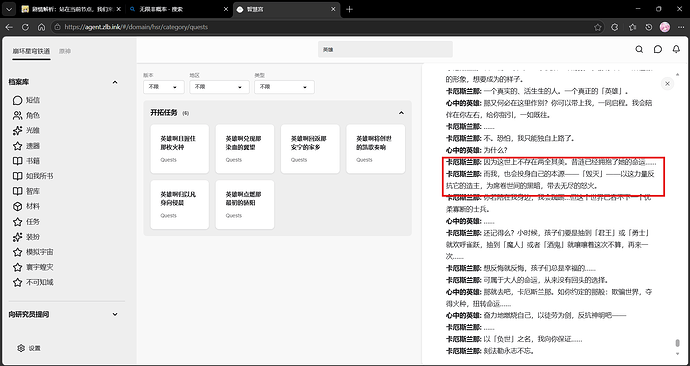Image resolution: width=690 pixels, height=366 pixels.
Task: Click the browser address bar URL
Action: [136, 27]
